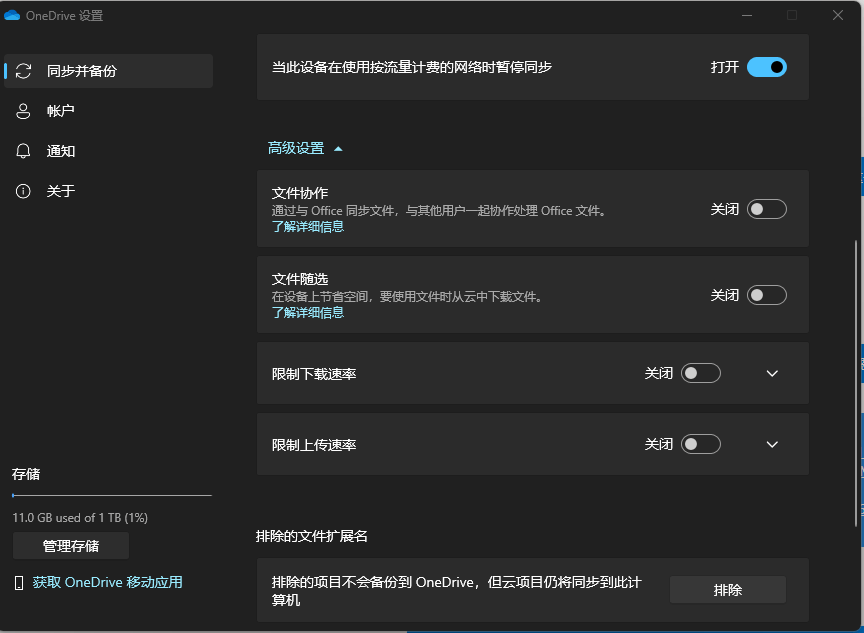The height and width of the screenshot is (633, 864).
Task: Toggle 限制下载速率 on
Action: pos(701,374)
